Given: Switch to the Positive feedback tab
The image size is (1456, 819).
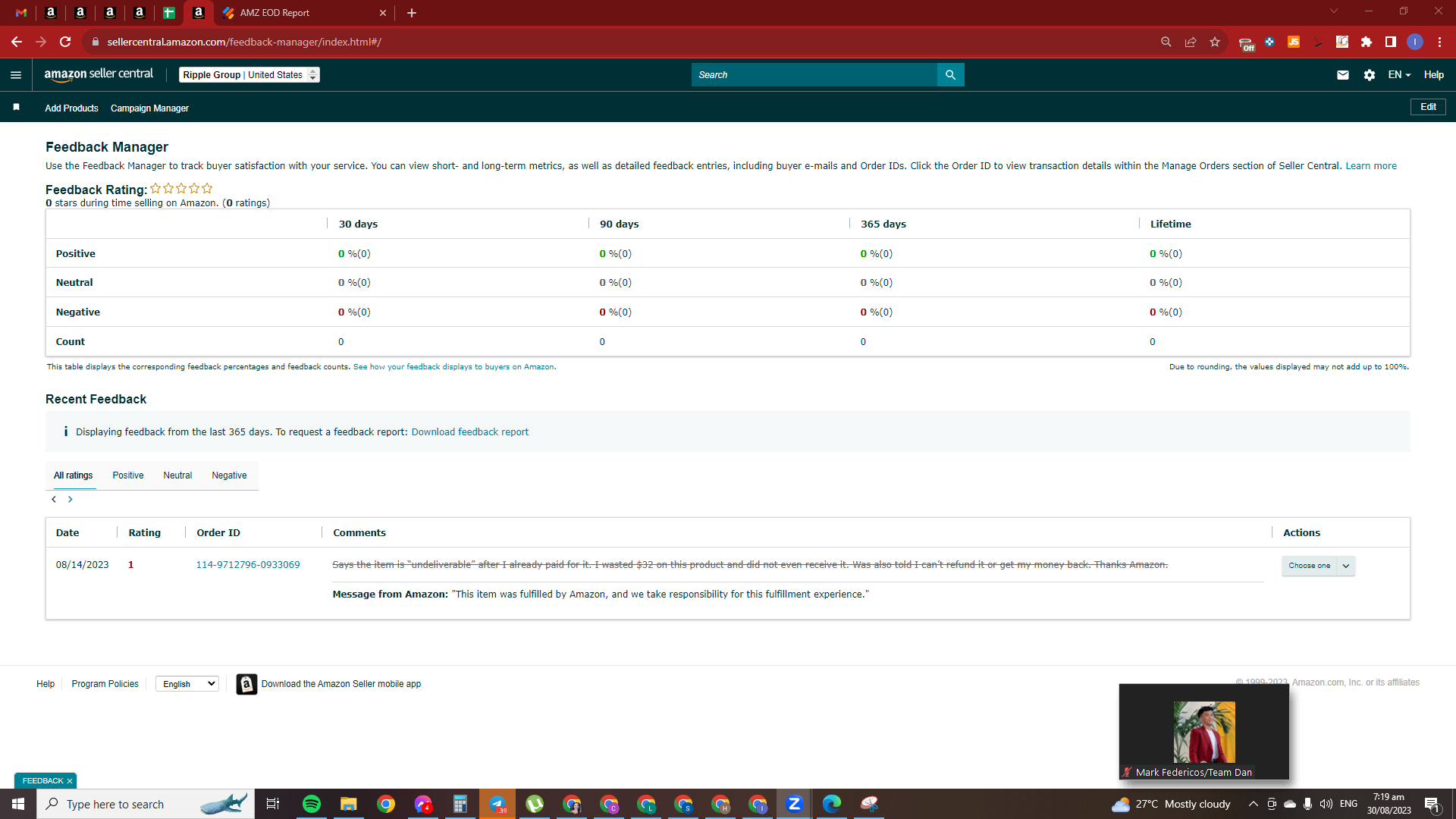Looking at the screenshot, I should pyautogui.click(x=128, y=475).
